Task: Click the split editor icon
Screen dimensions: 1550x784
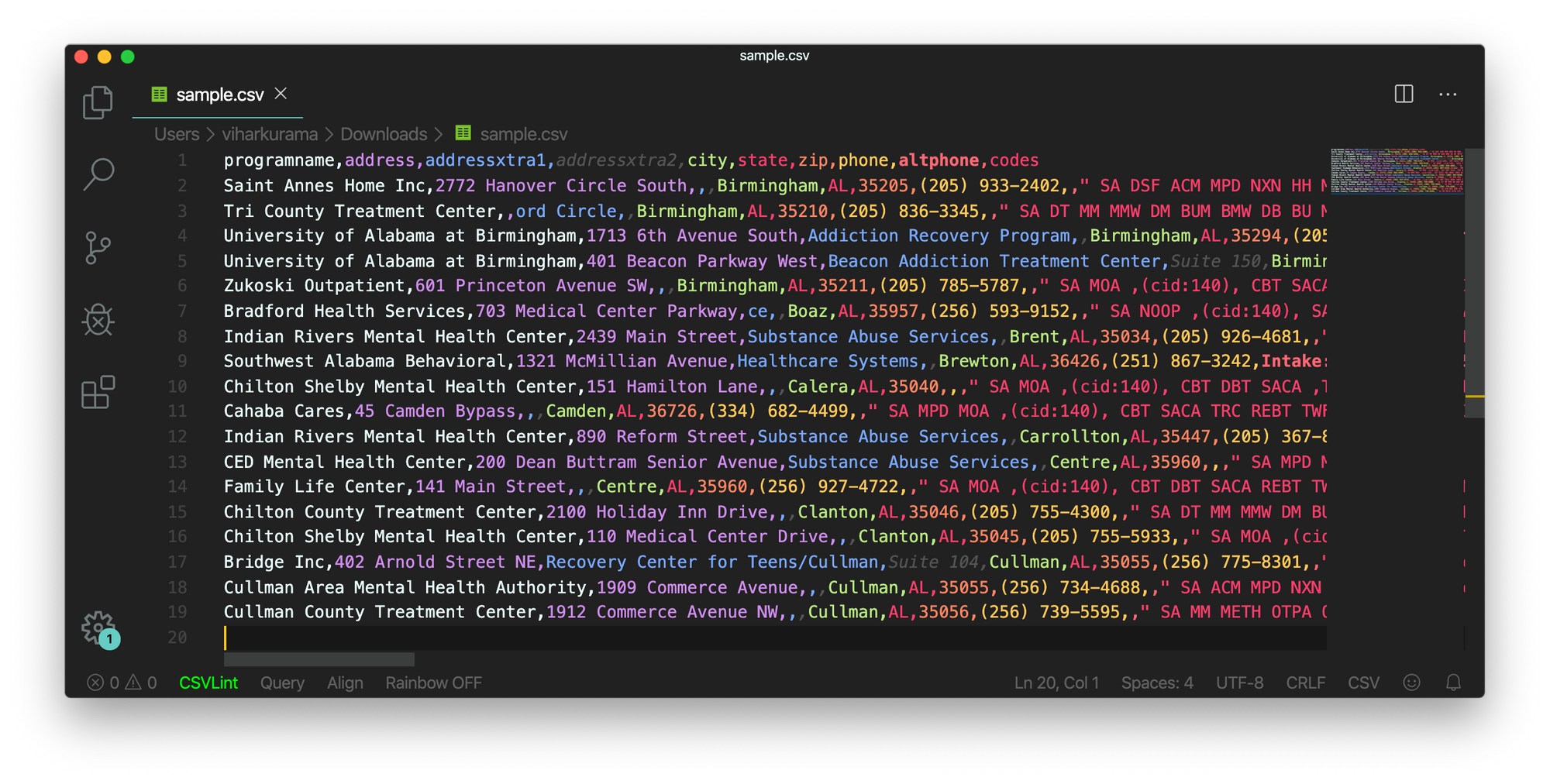Action: [x=1404, y=95]
